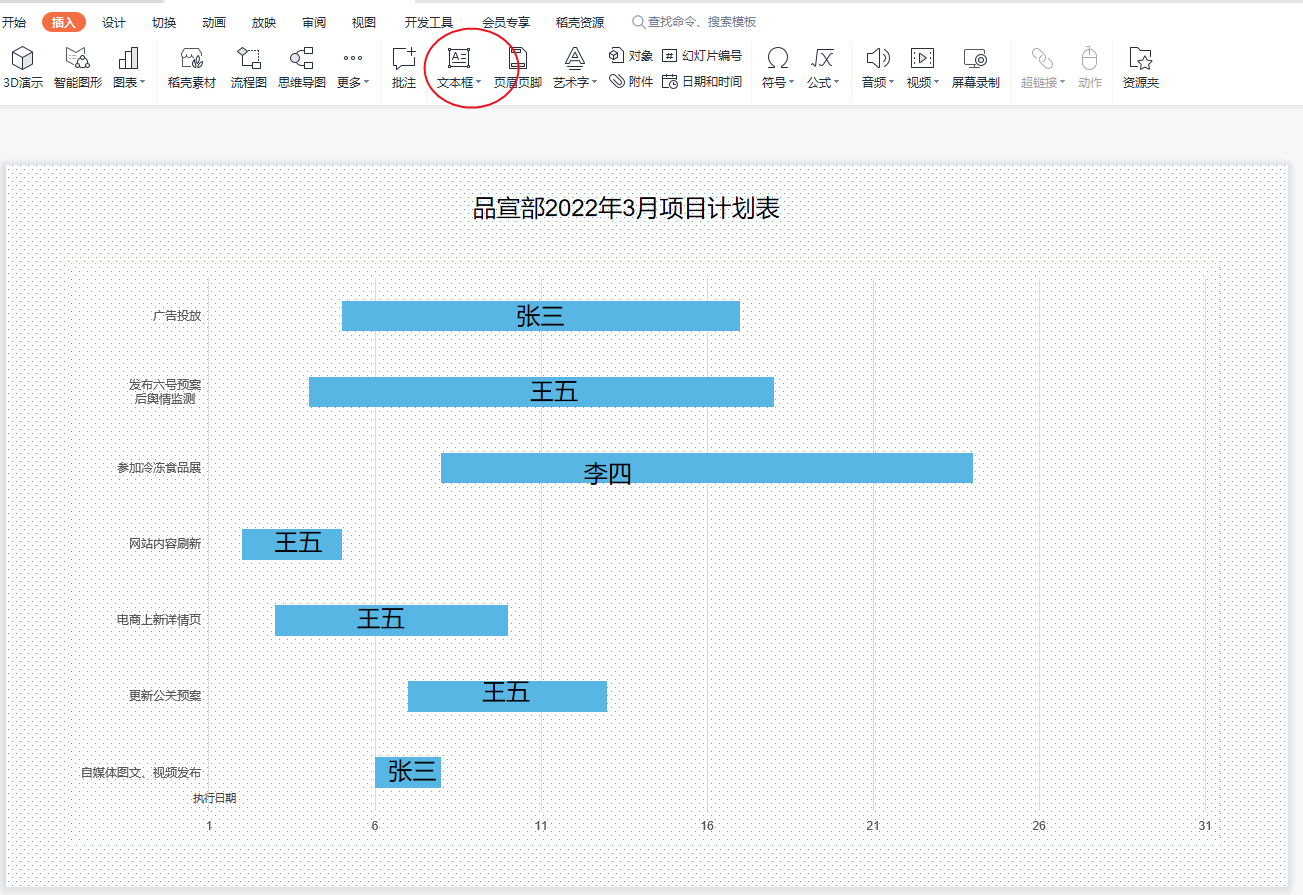The width and height of the screenshot is (1303, 895).
Task: Click the 更新公关预案 axis label
Action: coord(165,696)
